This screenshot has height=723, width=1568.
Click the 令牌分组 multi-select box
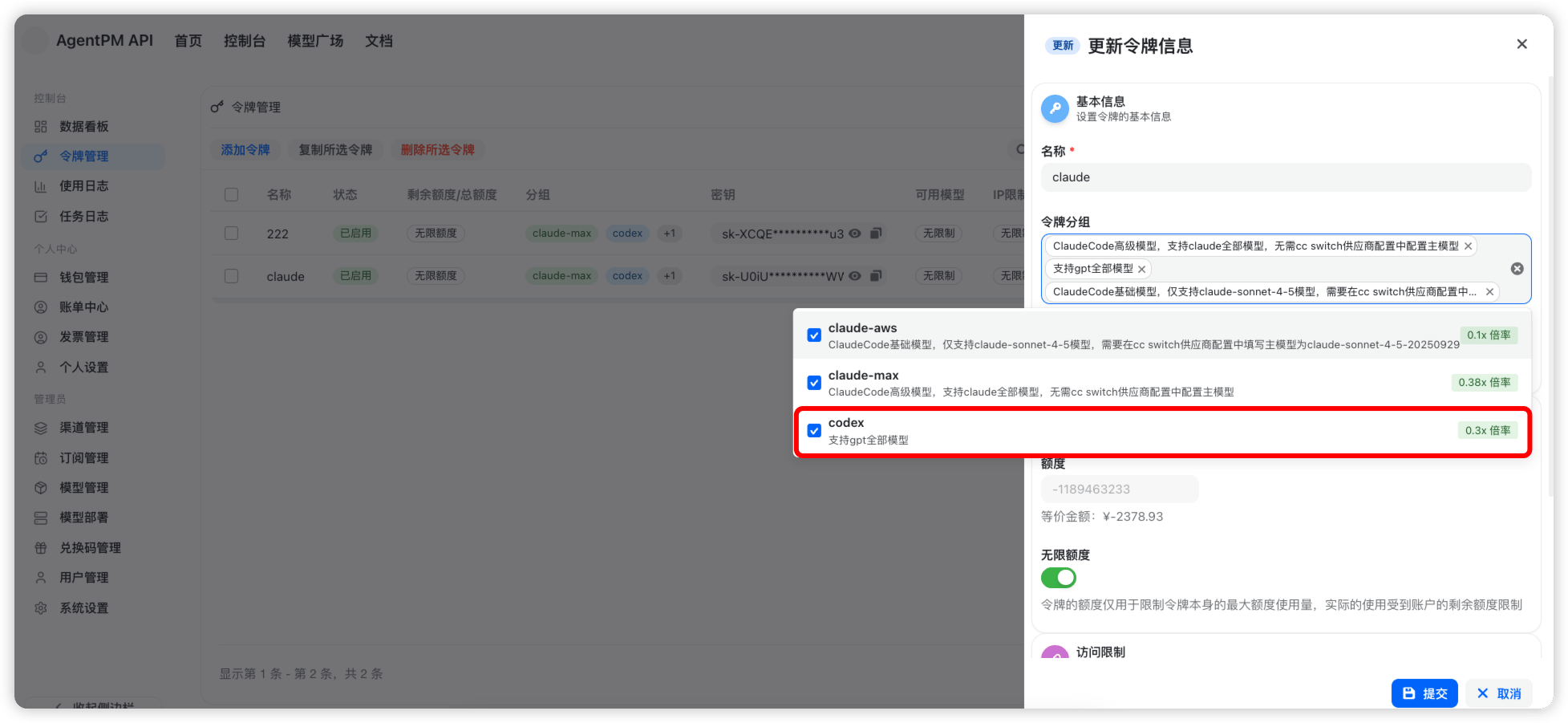click(1286, 269)
